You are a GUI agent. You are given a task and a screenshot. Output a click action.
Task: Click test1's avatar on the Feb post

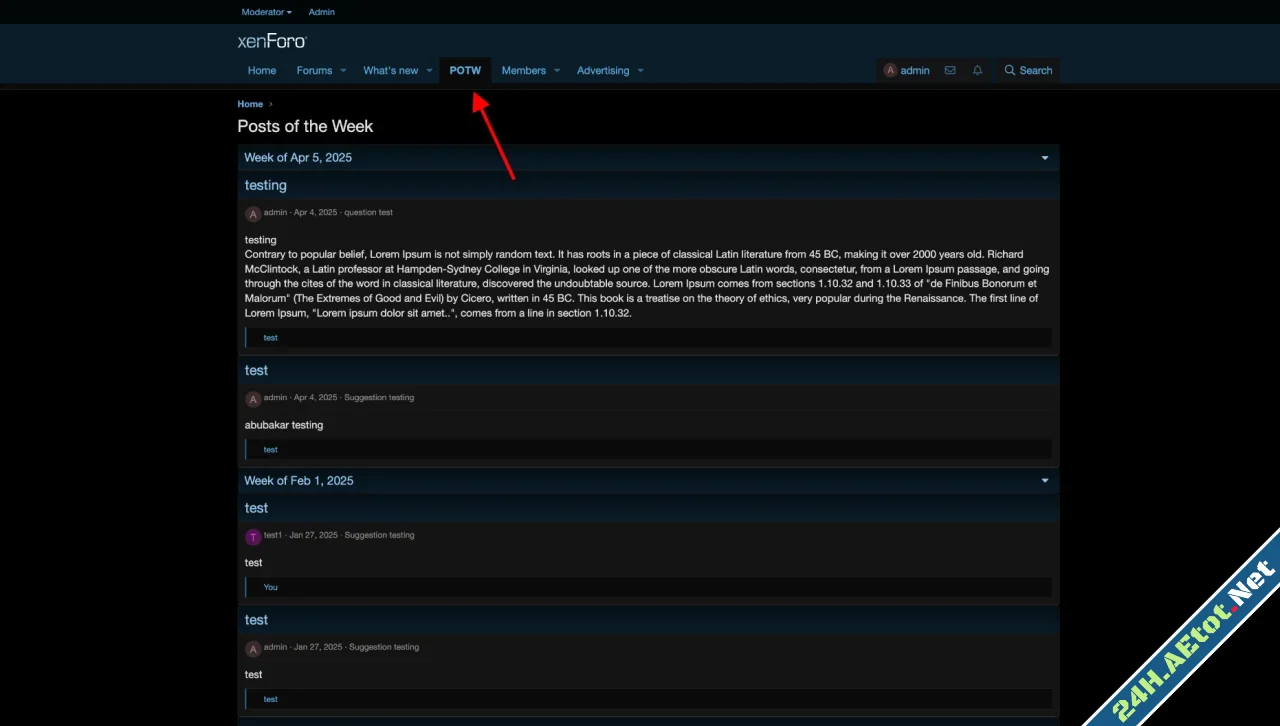pos(253,536)
